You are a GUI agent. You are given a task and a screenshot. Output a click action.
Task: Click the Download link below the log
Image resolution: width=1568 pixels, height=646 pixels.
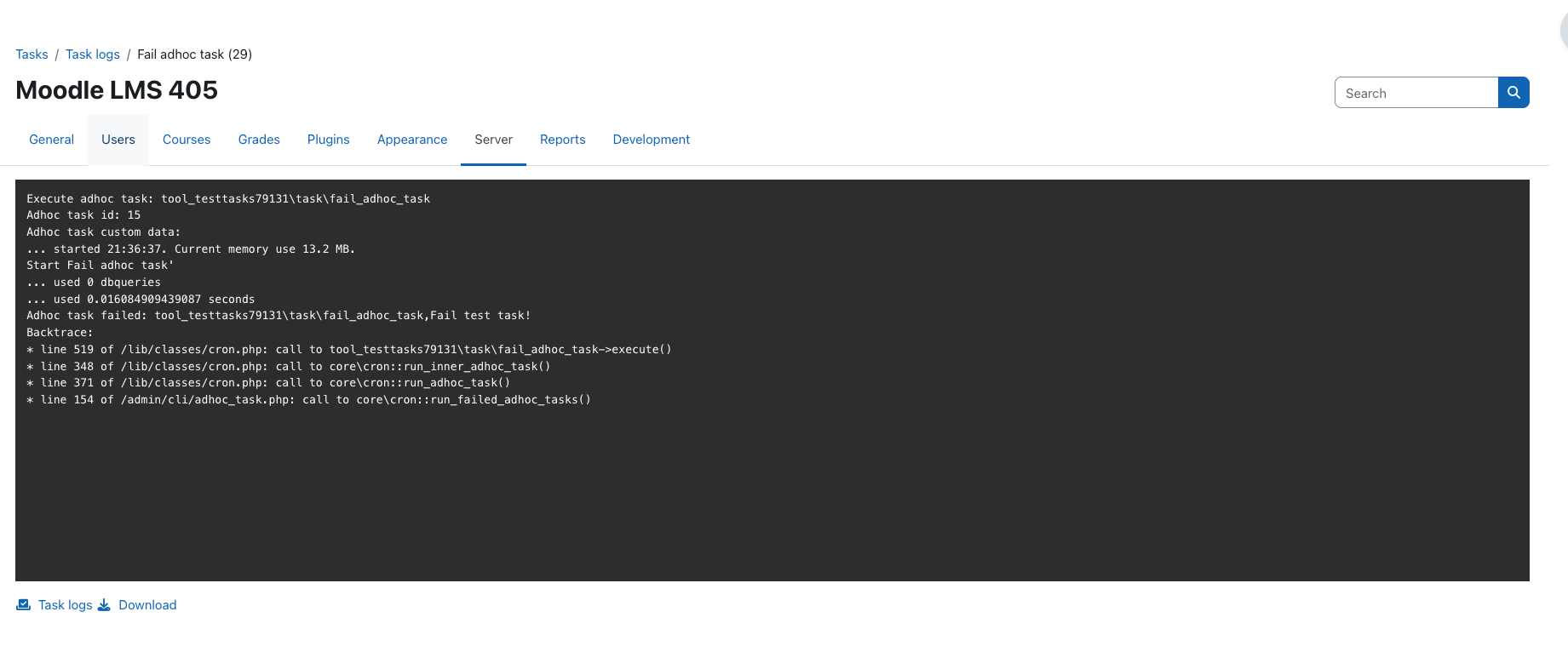pyautogui.click(x=147, y=605)
